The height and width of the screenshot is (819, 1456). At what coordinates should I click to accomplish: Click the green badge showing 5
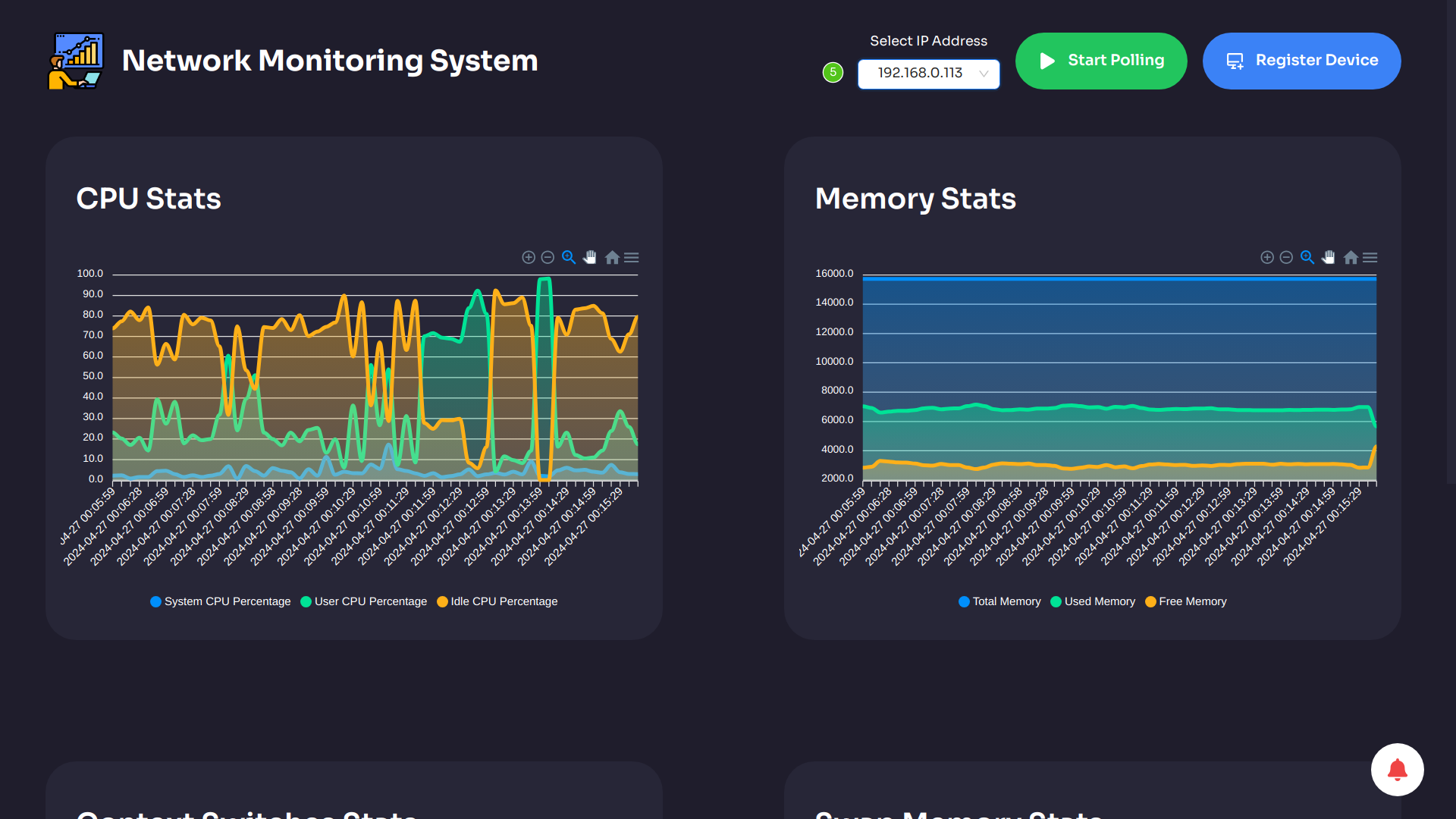(833, 73)
